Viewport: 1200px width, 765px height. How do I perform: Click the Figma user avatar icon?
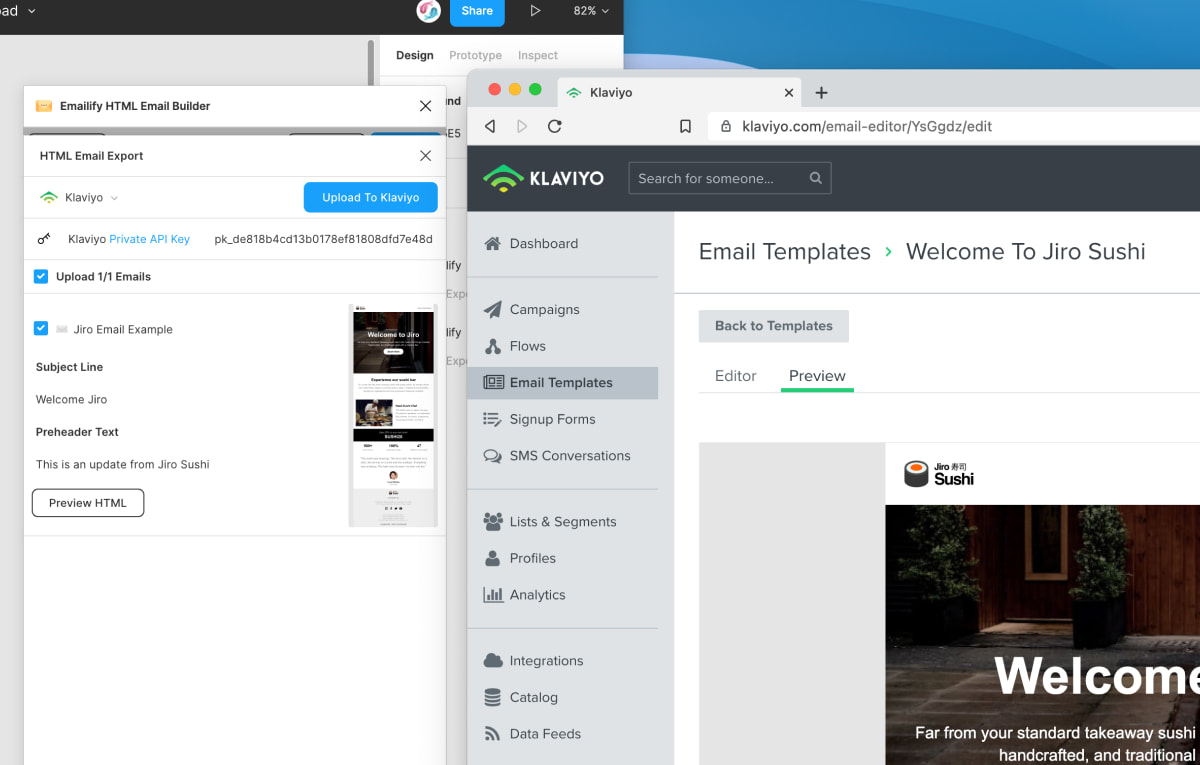click(429, 11)
